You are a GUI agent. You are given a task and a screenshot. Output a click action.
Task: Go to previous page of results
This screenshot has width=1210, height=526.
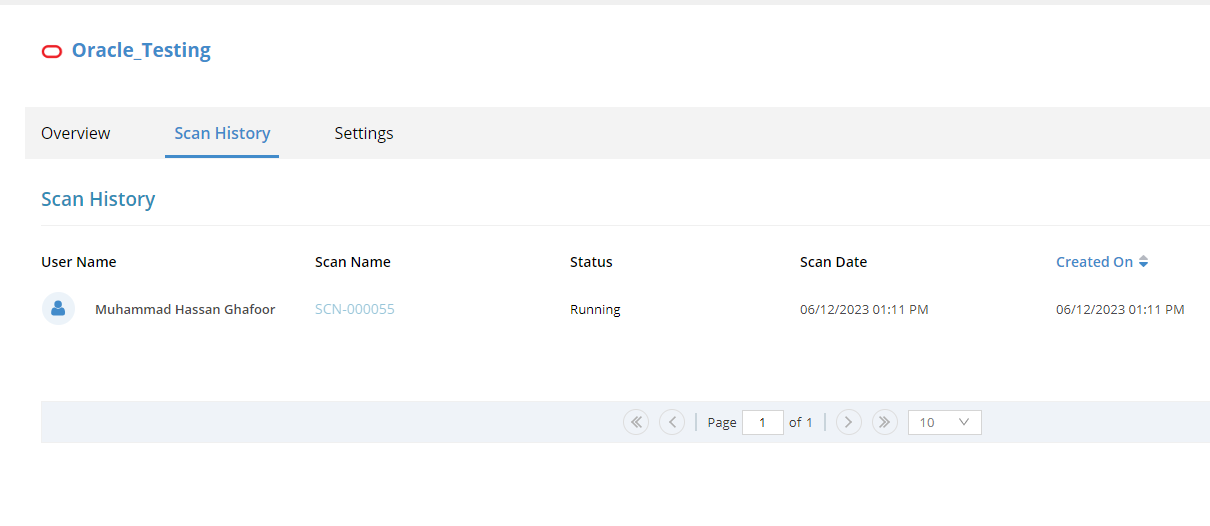click(x=672, y=422)
